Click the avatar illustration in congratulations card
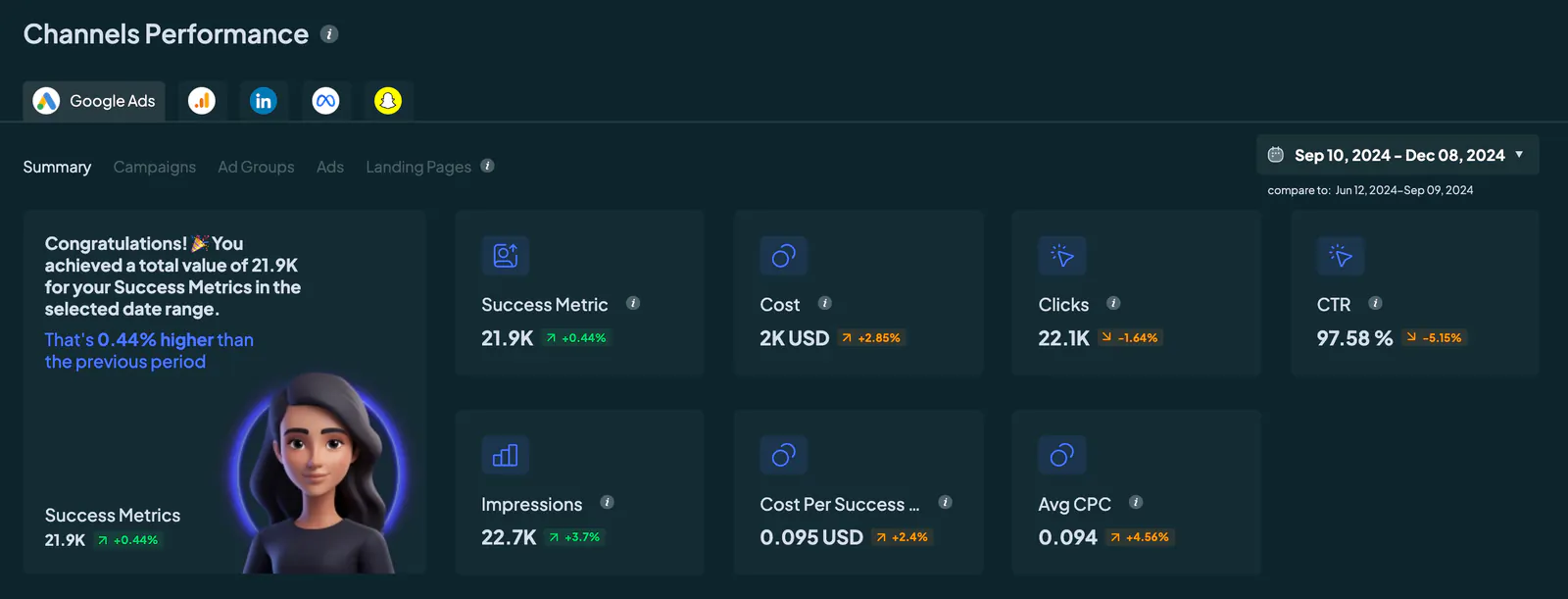 [x=318, y=473]
